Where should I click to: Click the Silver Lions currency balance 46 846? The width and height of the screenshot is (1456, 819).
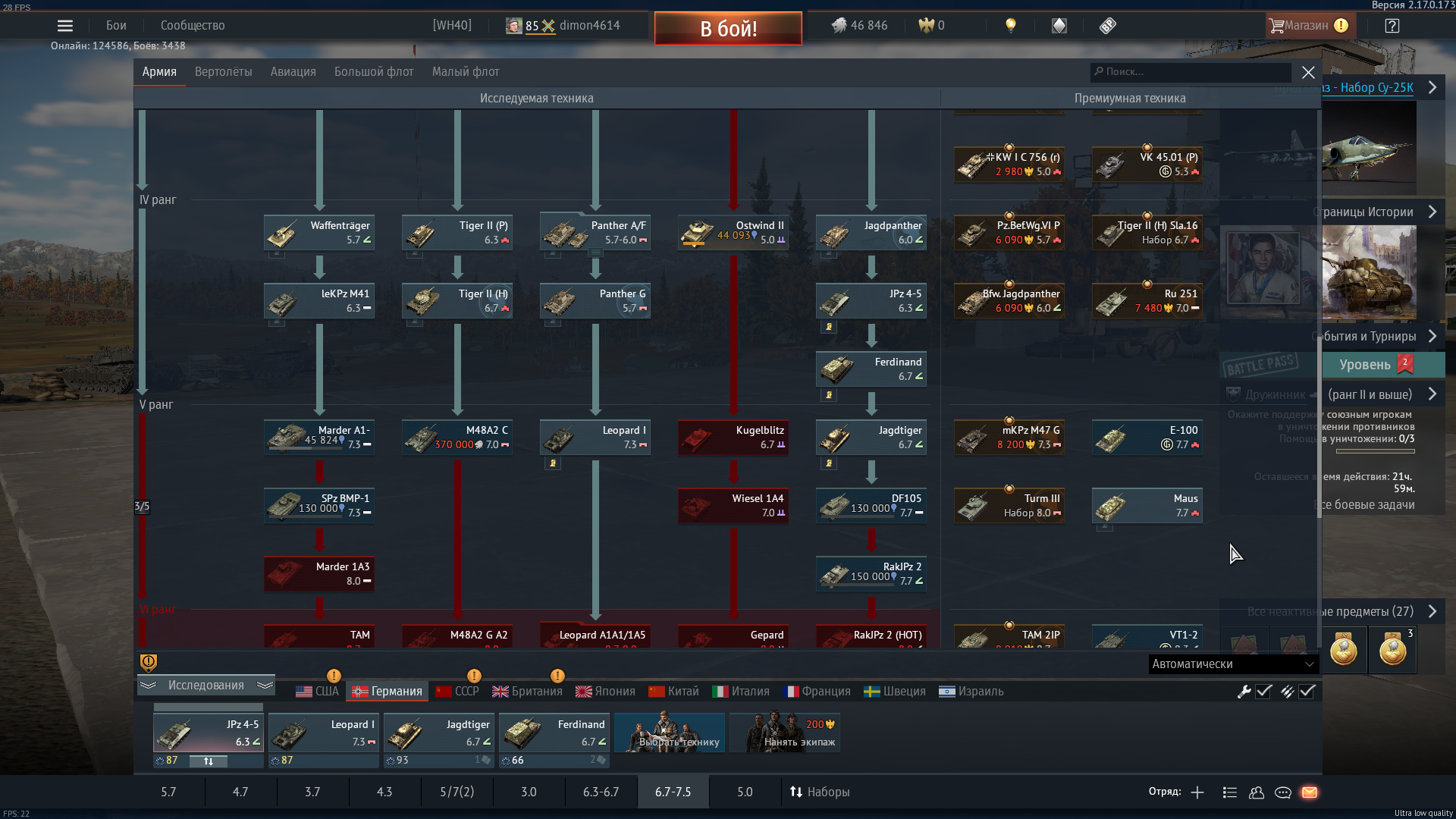(860, 26)
